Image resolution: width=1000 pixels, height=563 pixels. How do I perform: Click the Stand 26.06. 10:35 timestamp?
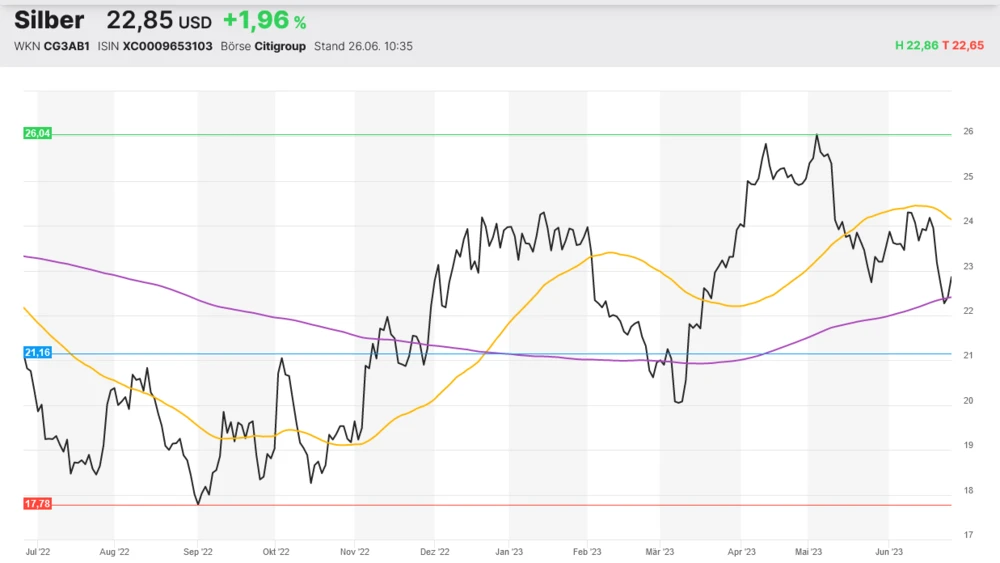point(363,46)
